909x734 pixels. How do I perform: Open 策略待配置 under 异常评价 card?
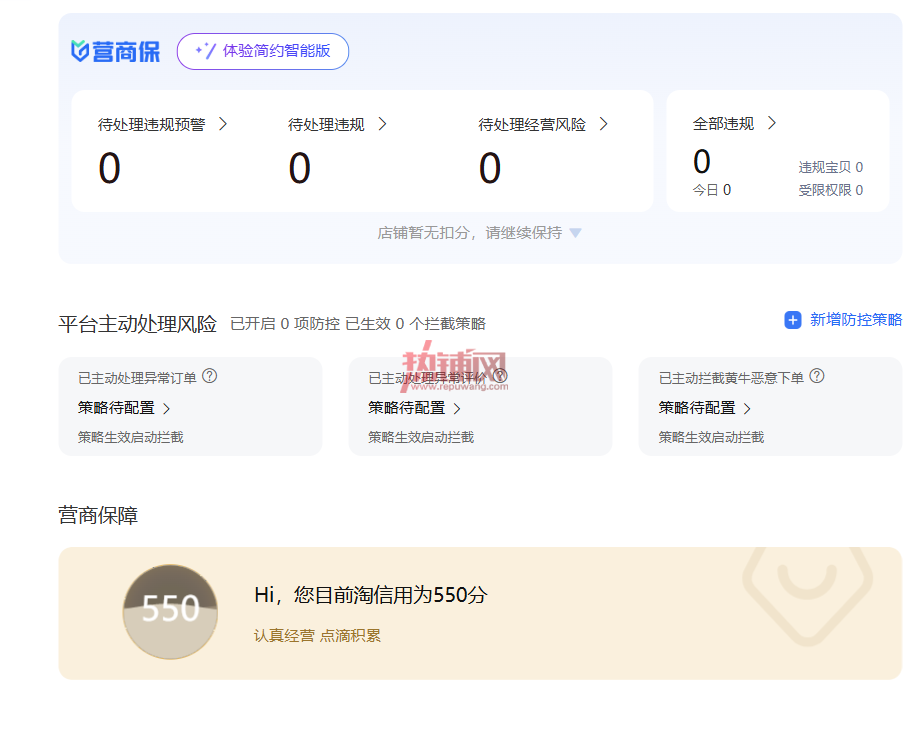tap(414, 408)
